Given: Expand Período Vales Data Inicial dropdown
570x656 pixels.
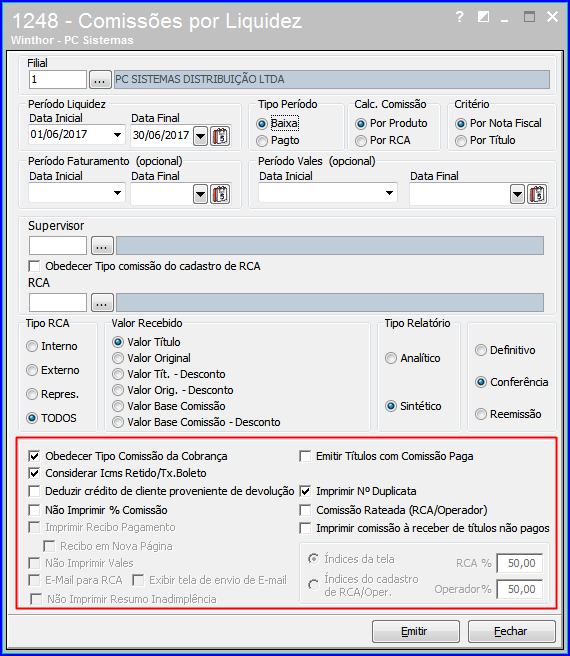Looking at the screenshot, I should (x=389, y=193).
